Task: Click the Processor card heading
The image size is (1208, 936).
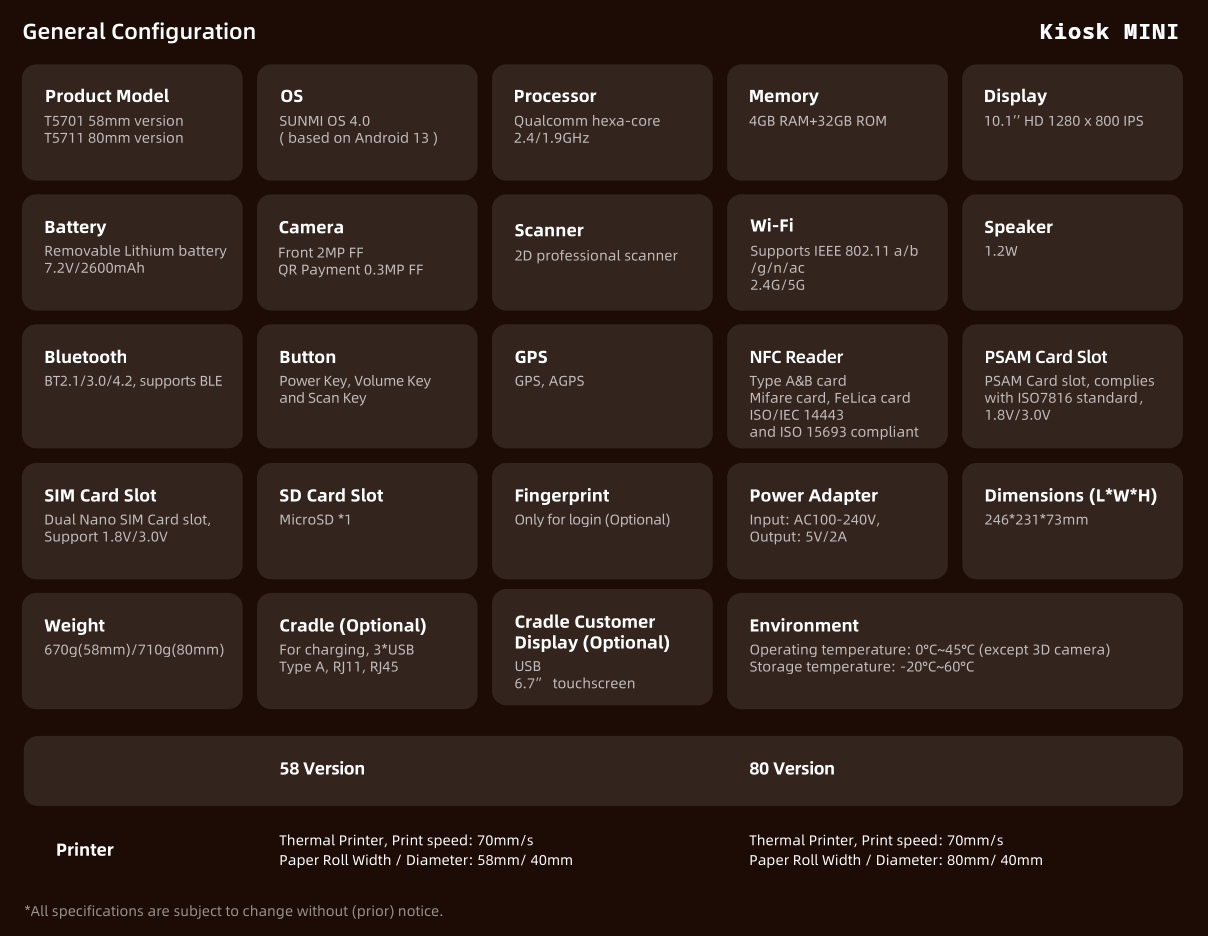Action: pos(555,96)
